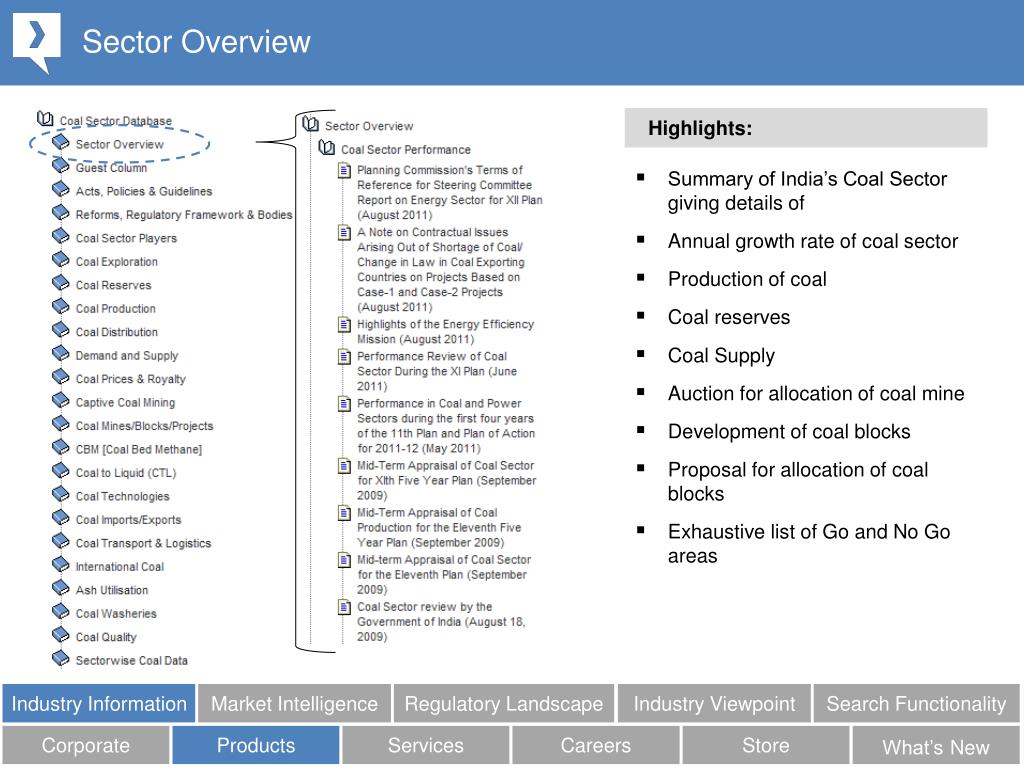Click the book icon beside International Coal
Screen dimensions: 1024x768
pos(61,565)
